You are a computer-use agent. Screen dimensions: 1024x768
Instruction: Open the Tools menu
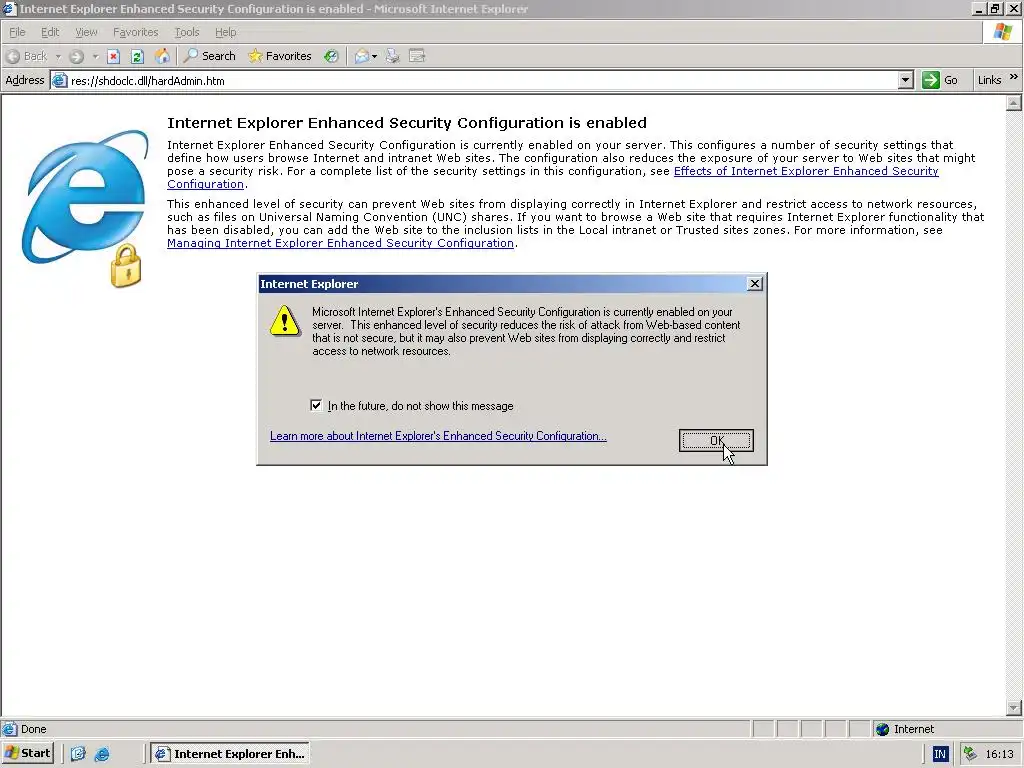pos(187,32)
